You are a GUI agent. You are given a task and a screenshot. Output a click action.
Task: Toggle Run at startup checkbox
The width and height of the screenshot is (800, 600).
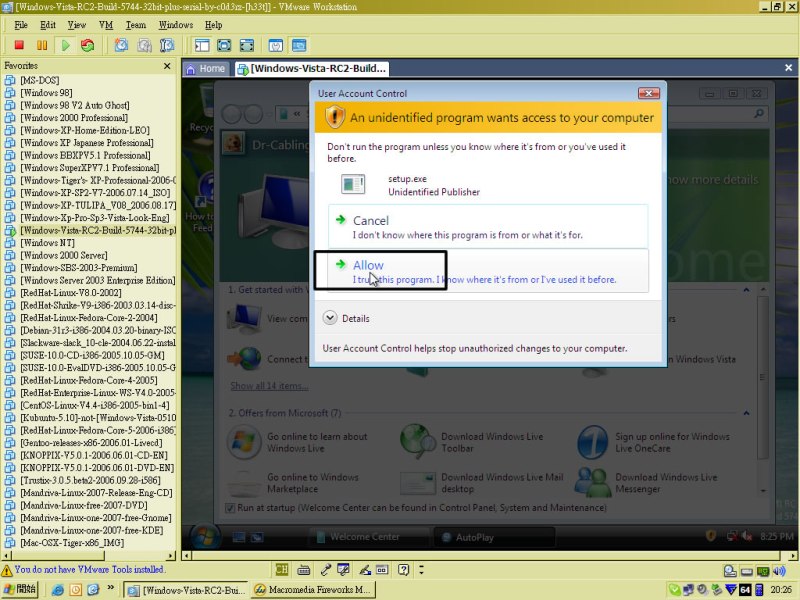[230, 508]
